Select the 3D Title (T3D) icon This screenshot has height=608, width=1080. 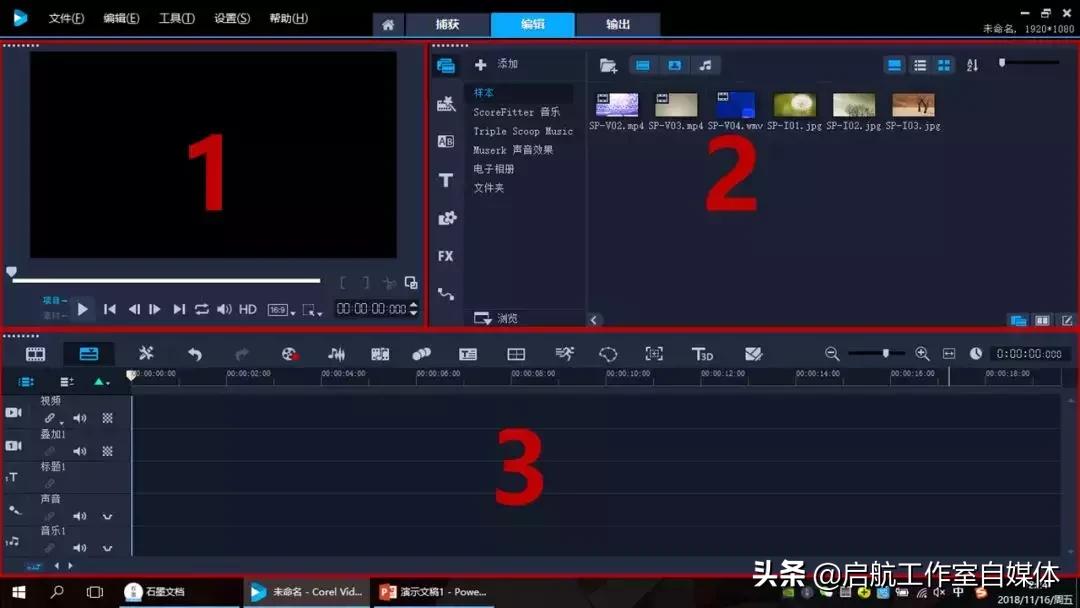704,353
